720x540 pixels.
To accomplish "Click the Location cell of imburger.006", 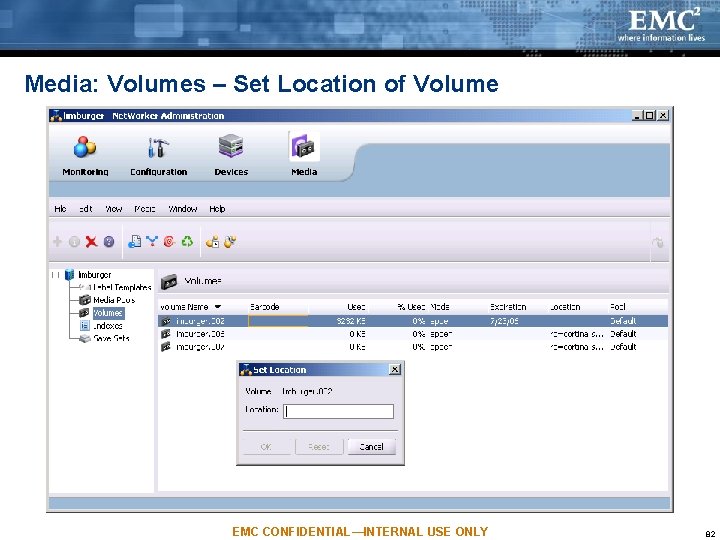I will coord(578,334).
